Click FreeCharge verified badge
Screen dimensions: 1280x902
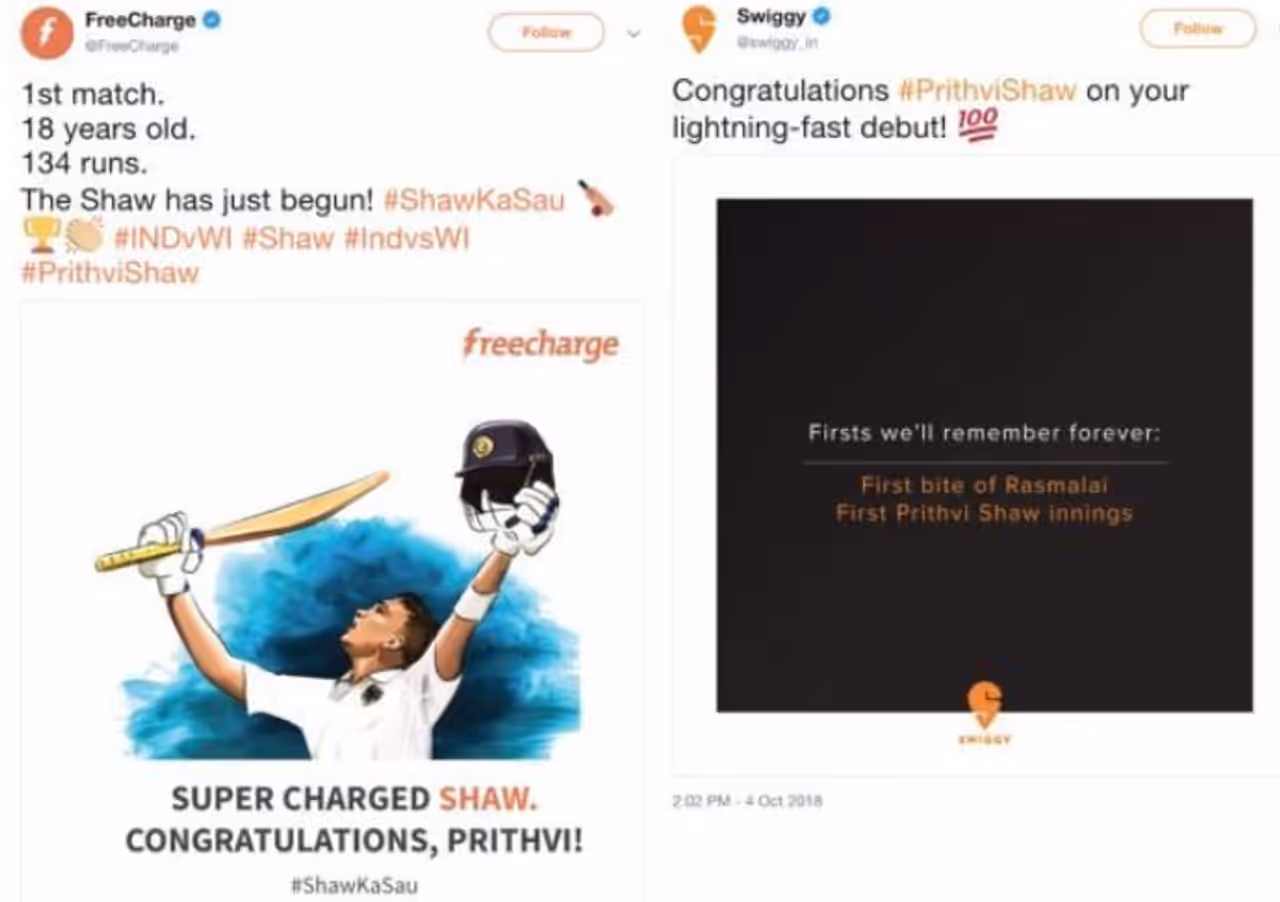212,20
